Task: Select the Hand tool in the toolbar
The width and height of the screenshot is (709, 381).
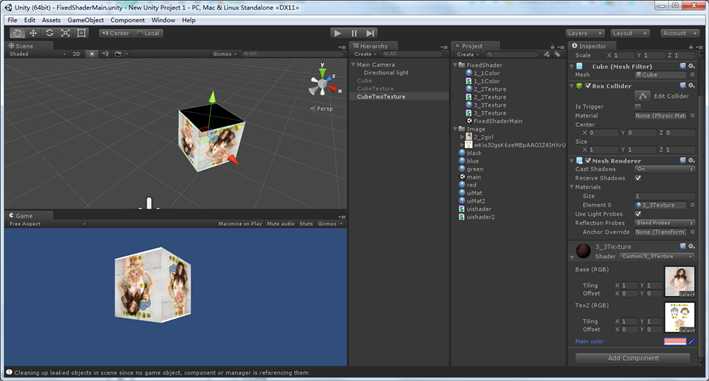Action: click(18, 33)
